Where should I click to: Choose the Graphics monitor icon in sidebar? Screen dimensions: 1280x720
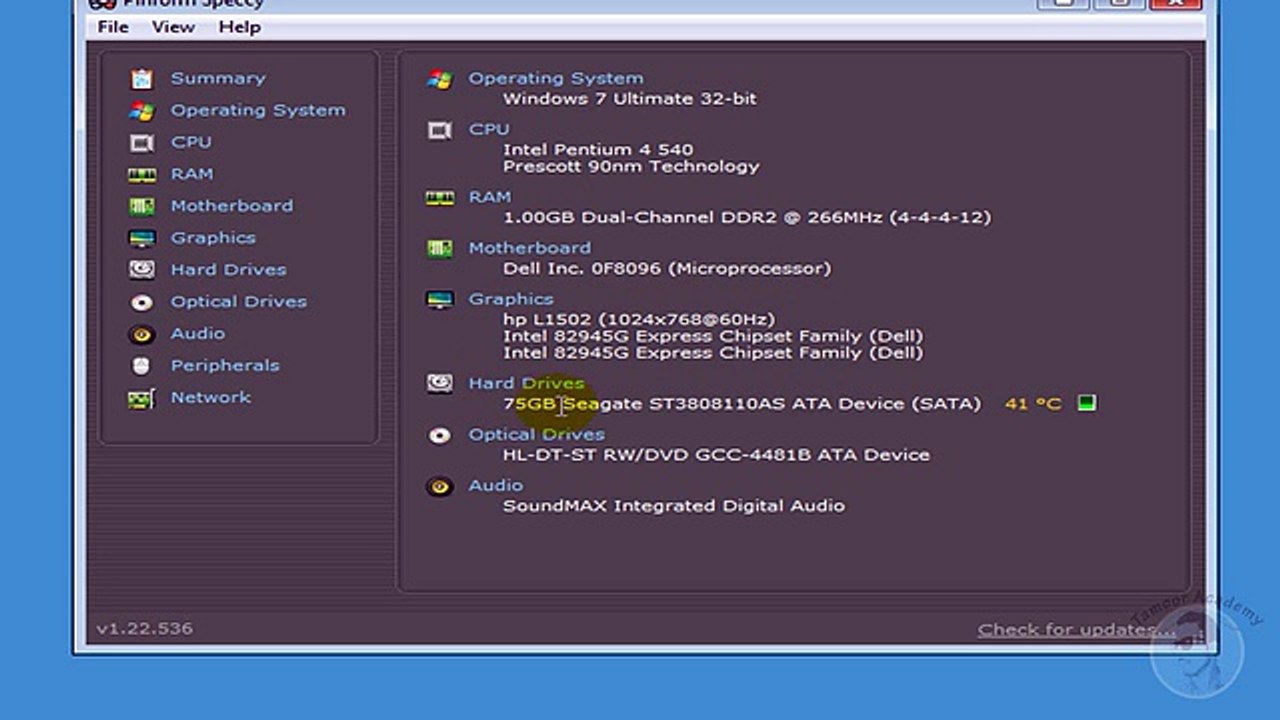[x=142, y=238]
